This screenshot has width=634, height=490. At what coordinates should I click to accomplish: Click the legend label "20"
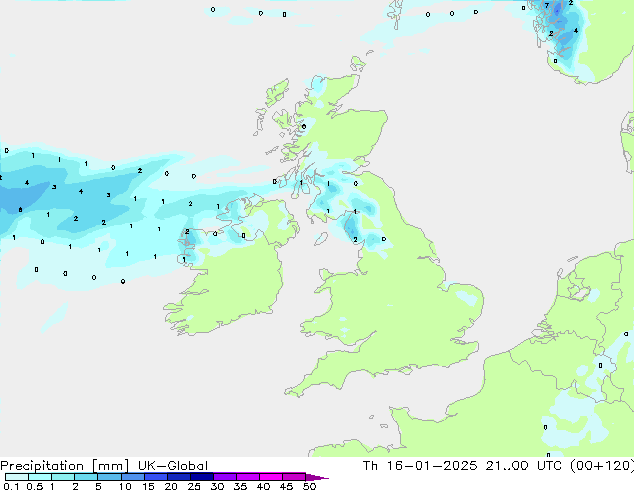(x=171, y=486)
